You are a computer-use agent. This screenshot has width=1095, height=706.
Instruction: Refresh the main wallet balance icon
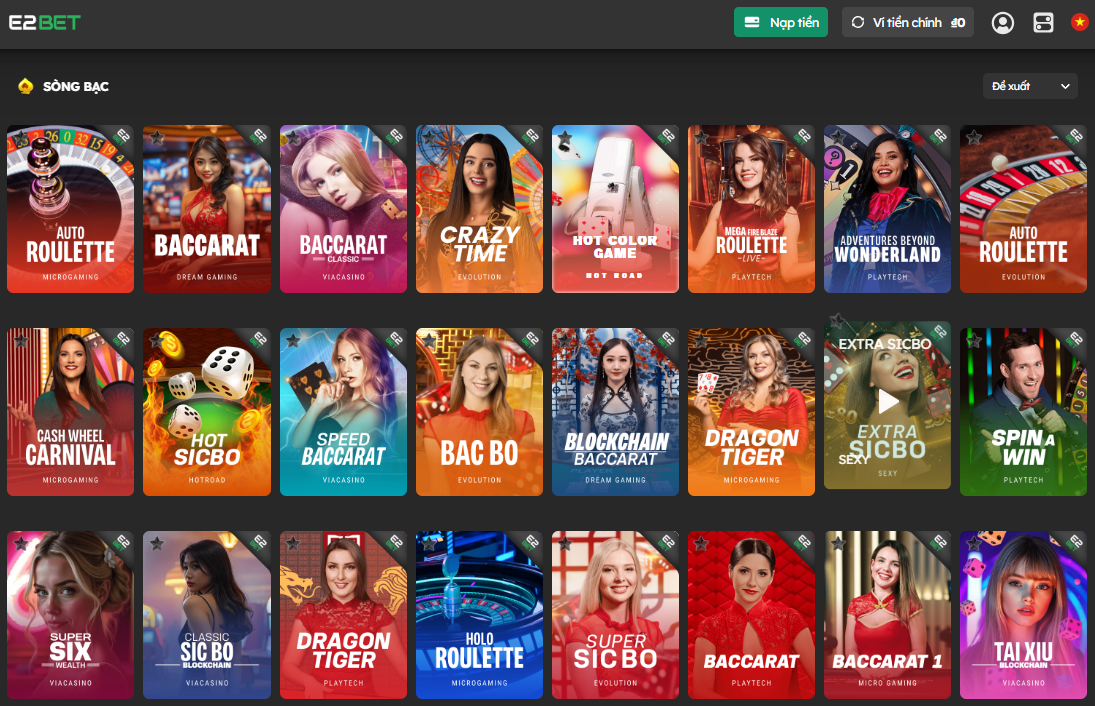[858, 22]
